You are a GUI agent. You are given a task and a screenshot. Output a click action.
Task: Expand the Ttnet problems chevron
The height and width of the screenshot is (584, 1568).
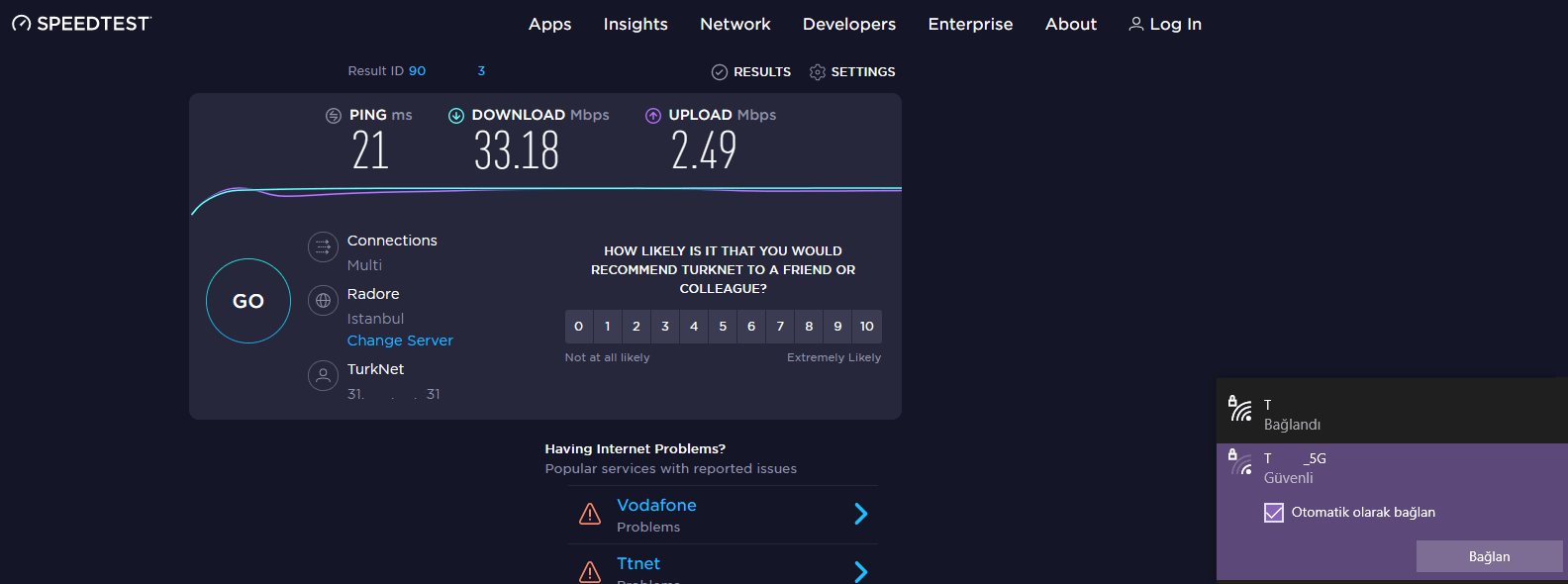[861, 572]
